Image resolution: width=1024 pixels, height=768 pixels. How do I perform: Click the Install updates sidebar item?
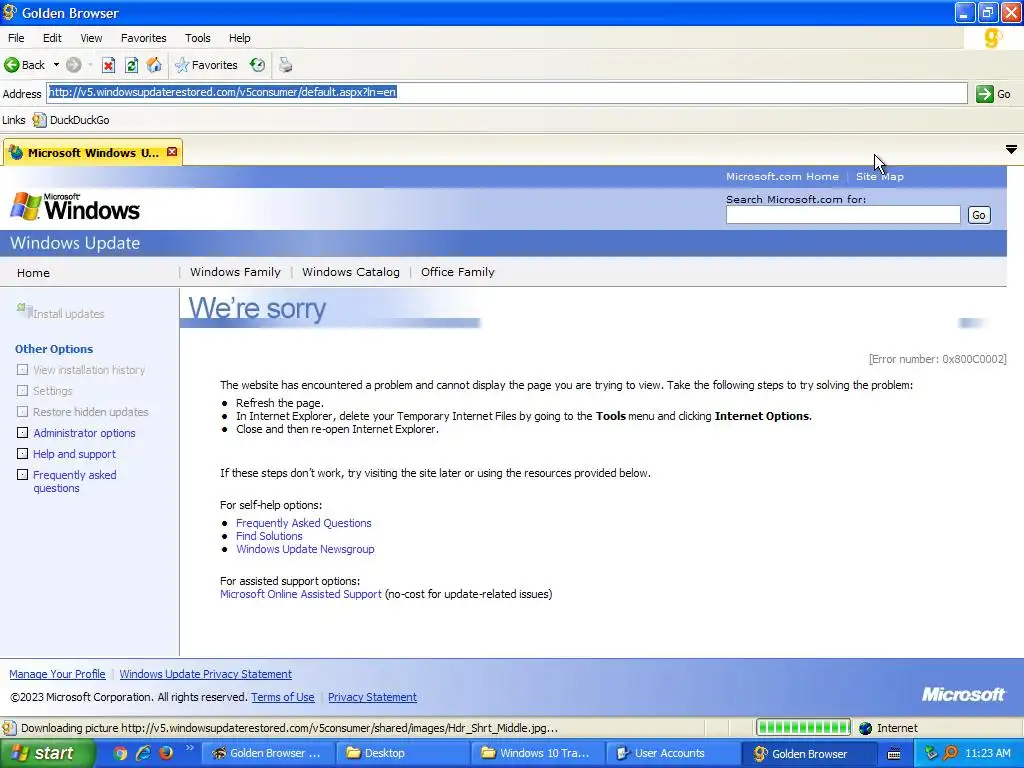click(61, 312)
